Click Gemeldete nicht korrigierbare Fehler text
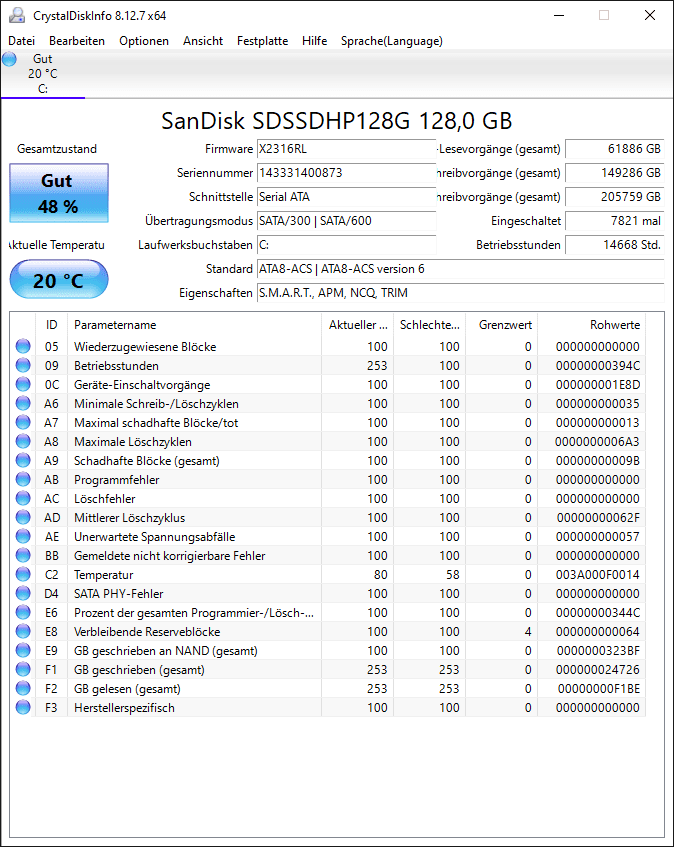The height and width of the screenshot is (847, 674). 170,556
